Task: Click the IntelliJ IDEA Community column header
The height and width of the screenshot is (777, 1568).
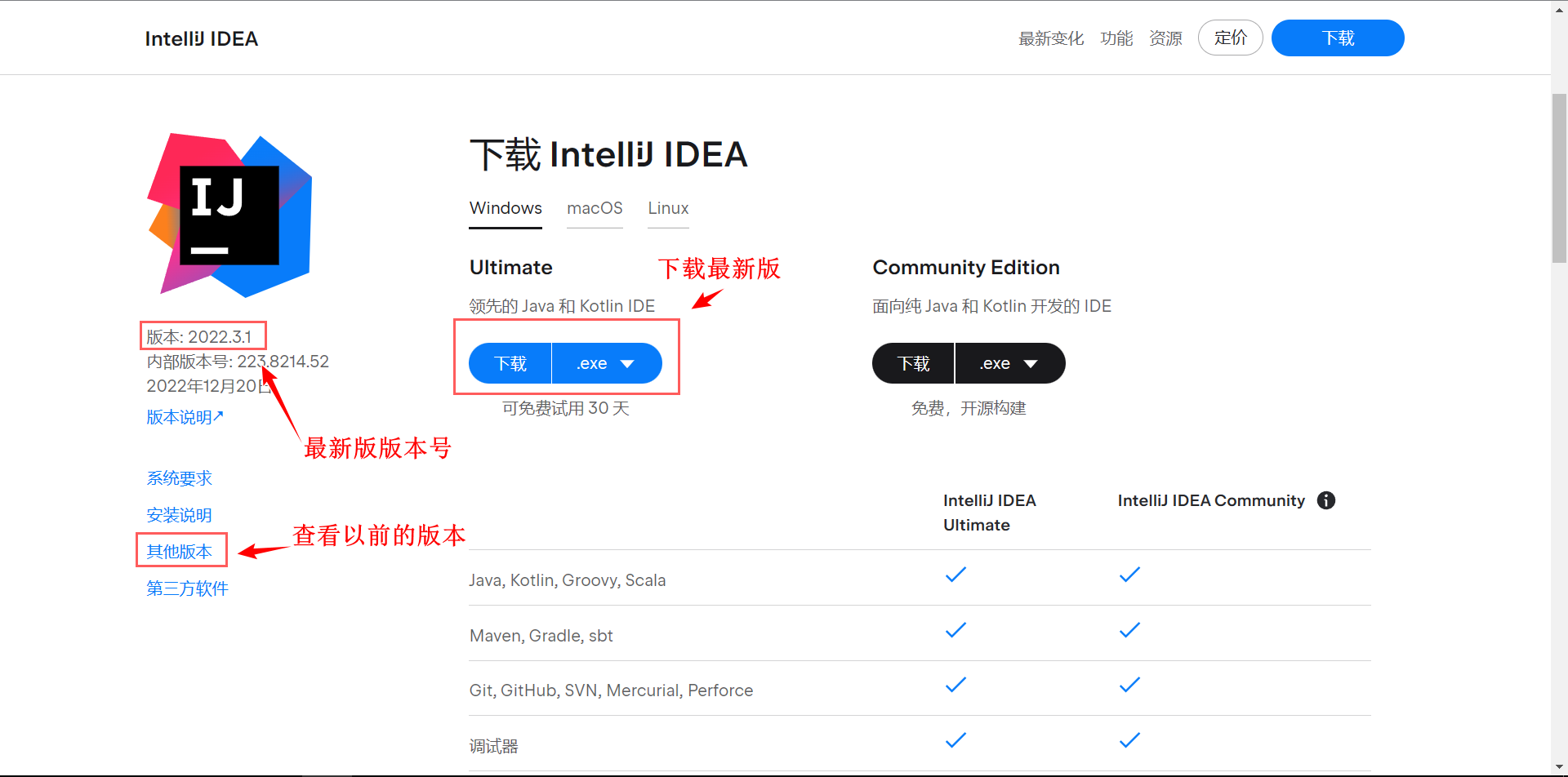Action: pyautogui.click(x=1211, y=500)
